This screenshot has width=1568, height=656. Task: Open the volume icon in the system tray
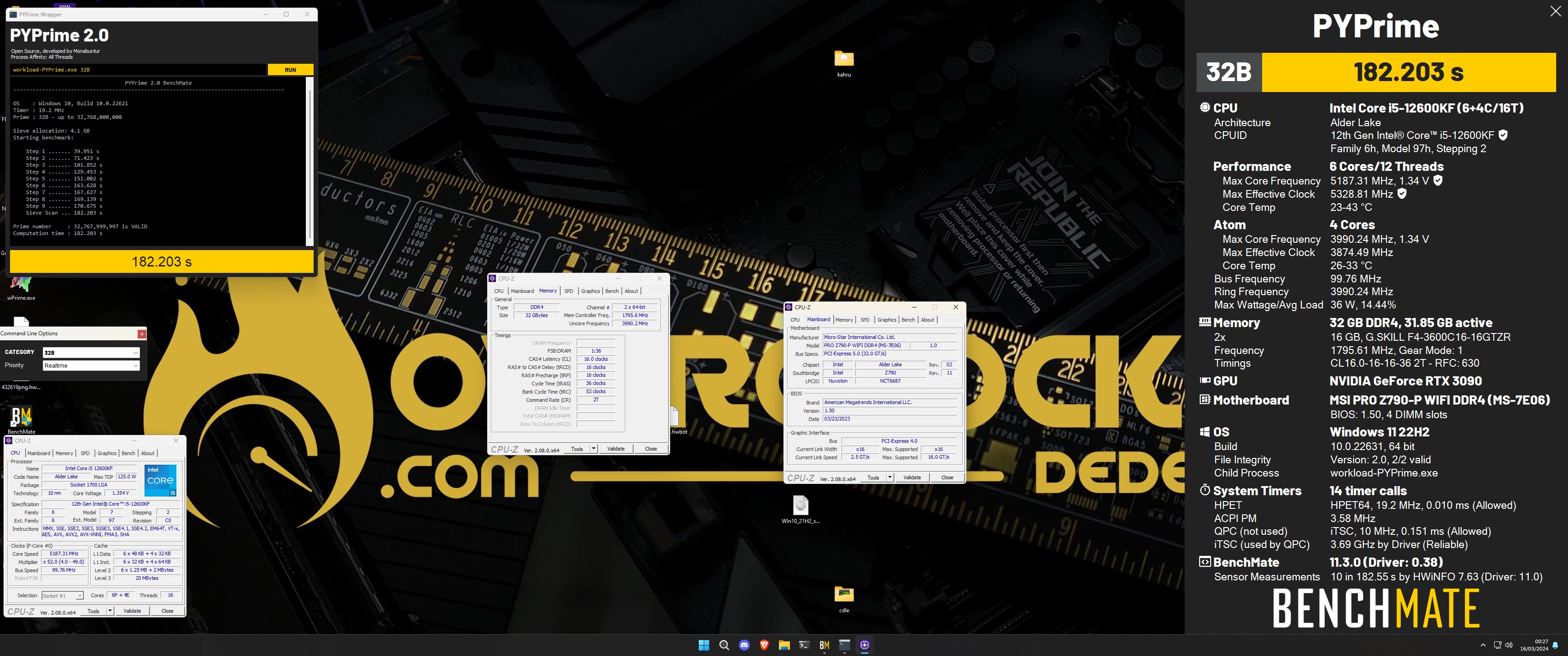1508,645
